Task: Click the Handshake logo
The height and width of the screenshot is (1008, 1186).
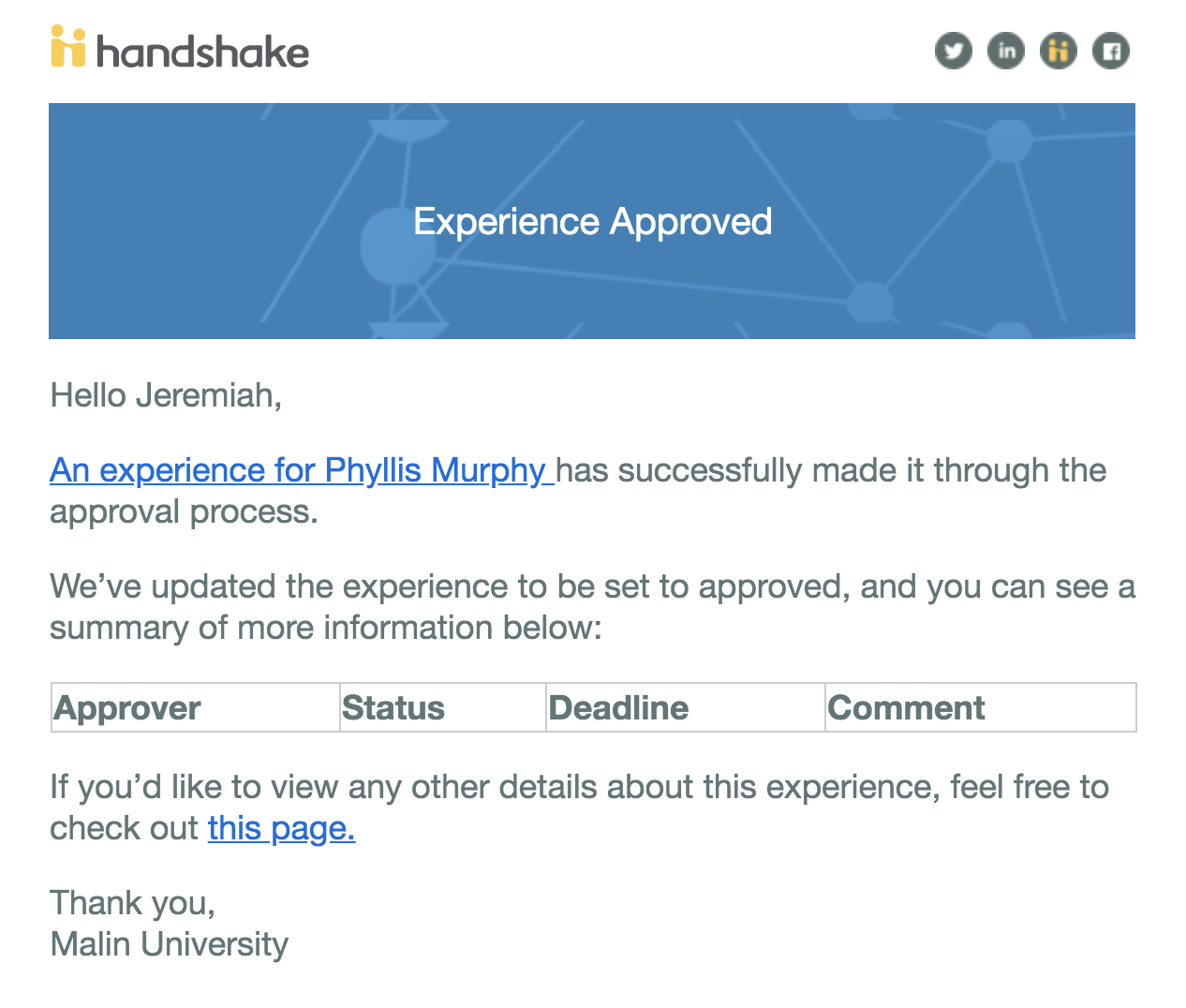Action: 180,48
